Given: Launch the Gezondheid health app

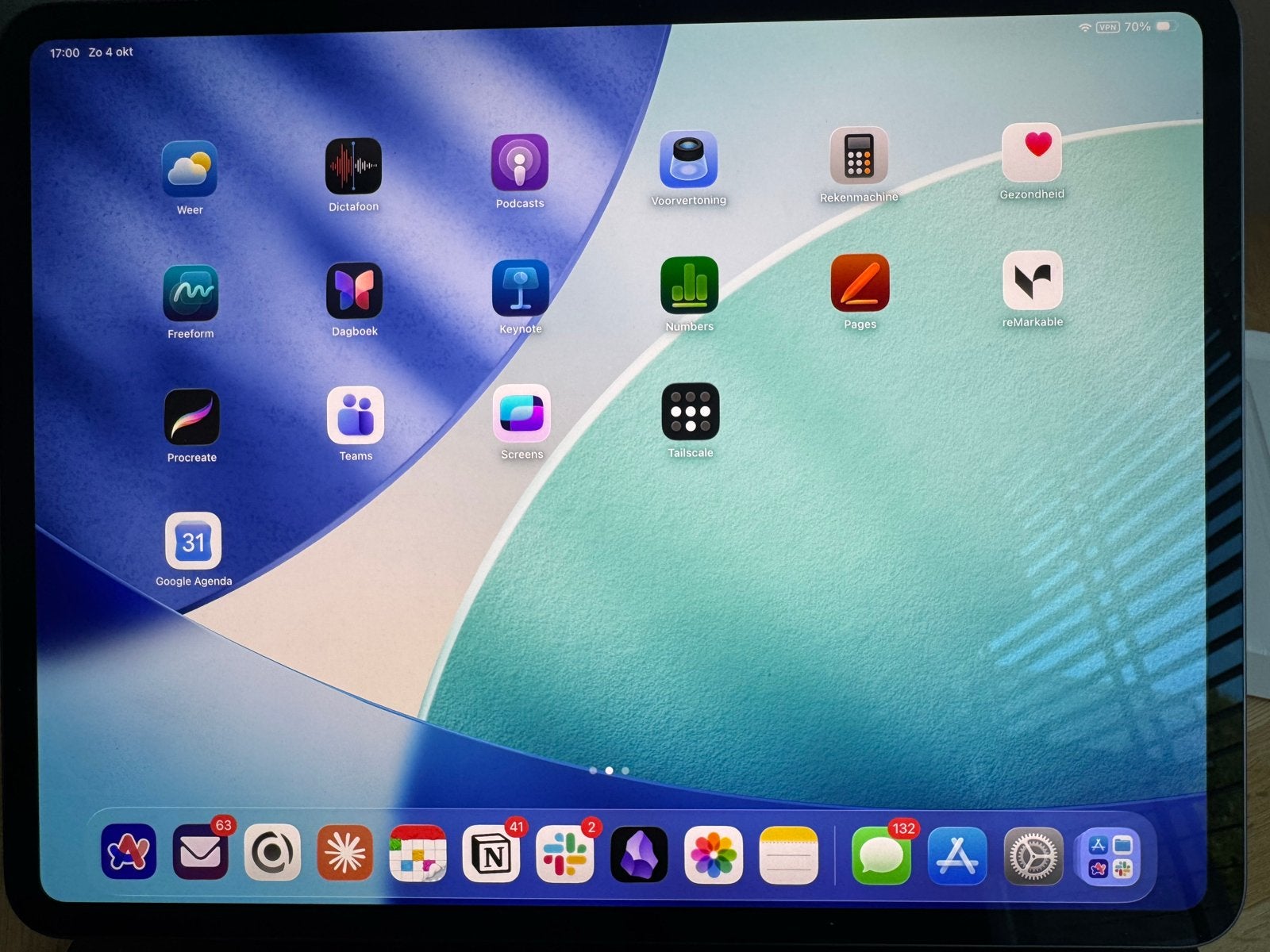Looking at the screenshot, I should coord(1032,152).
